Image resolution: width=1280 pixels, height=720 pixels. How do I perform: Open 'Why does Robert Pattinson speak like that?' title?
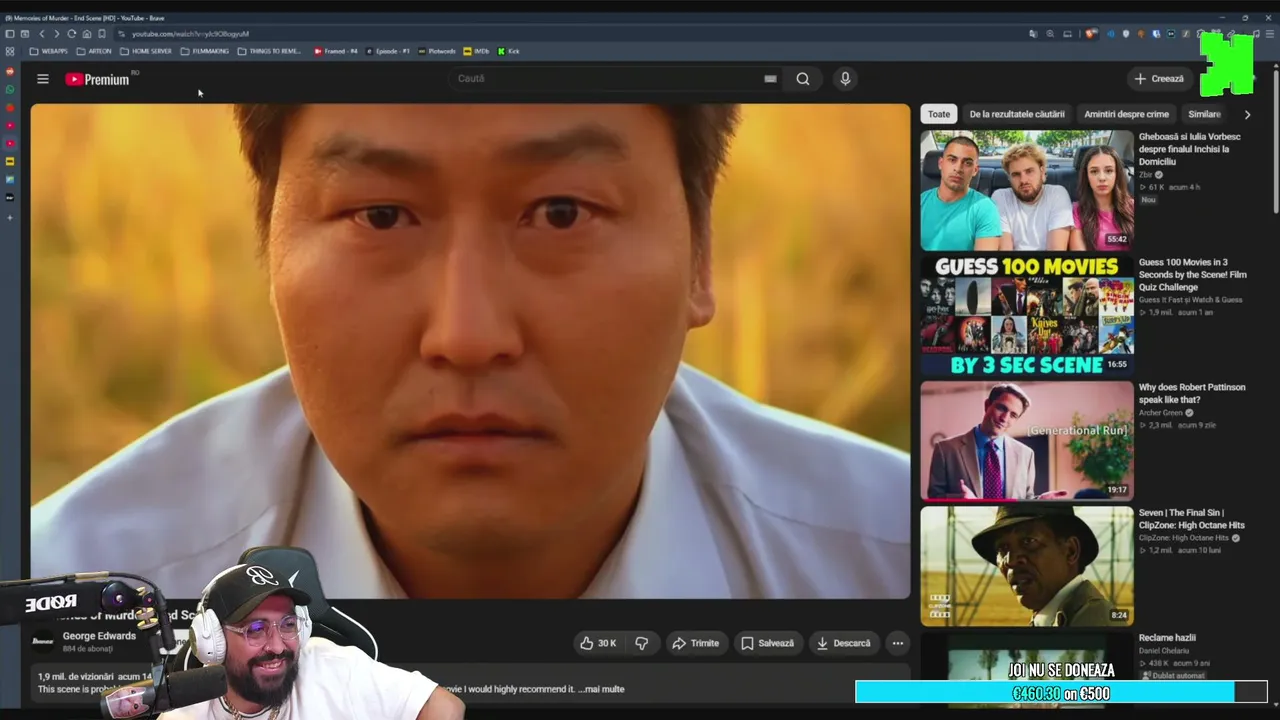click(1192, 393)
